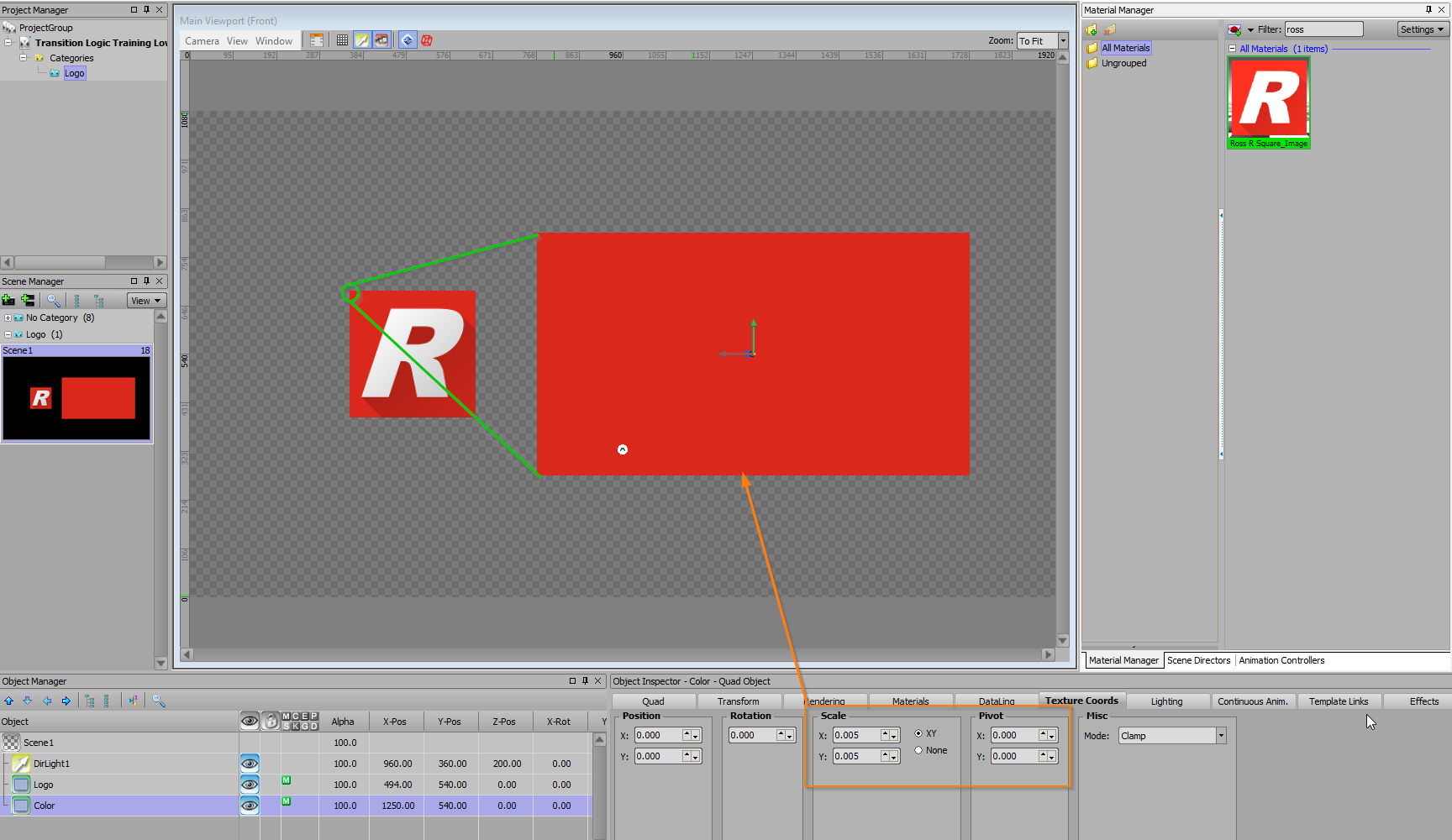Hide the Color object using its eye icon

(x=250, y=806)
